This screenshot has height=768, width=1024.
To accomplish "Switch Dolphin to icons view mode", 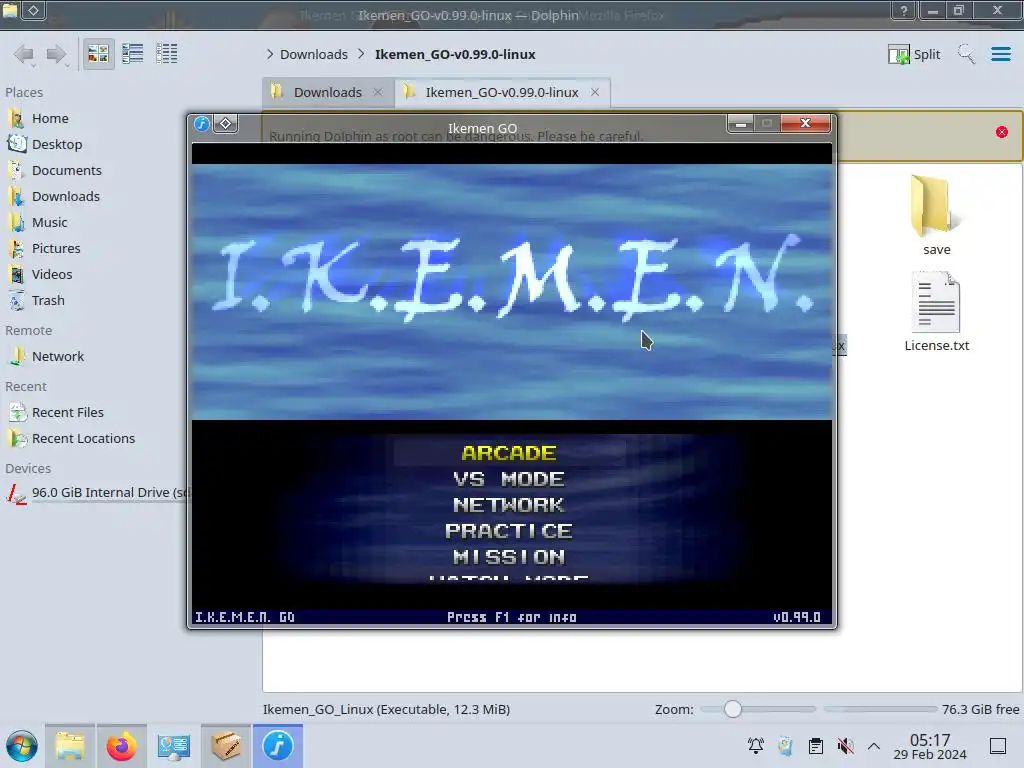I will pos(98,54).
